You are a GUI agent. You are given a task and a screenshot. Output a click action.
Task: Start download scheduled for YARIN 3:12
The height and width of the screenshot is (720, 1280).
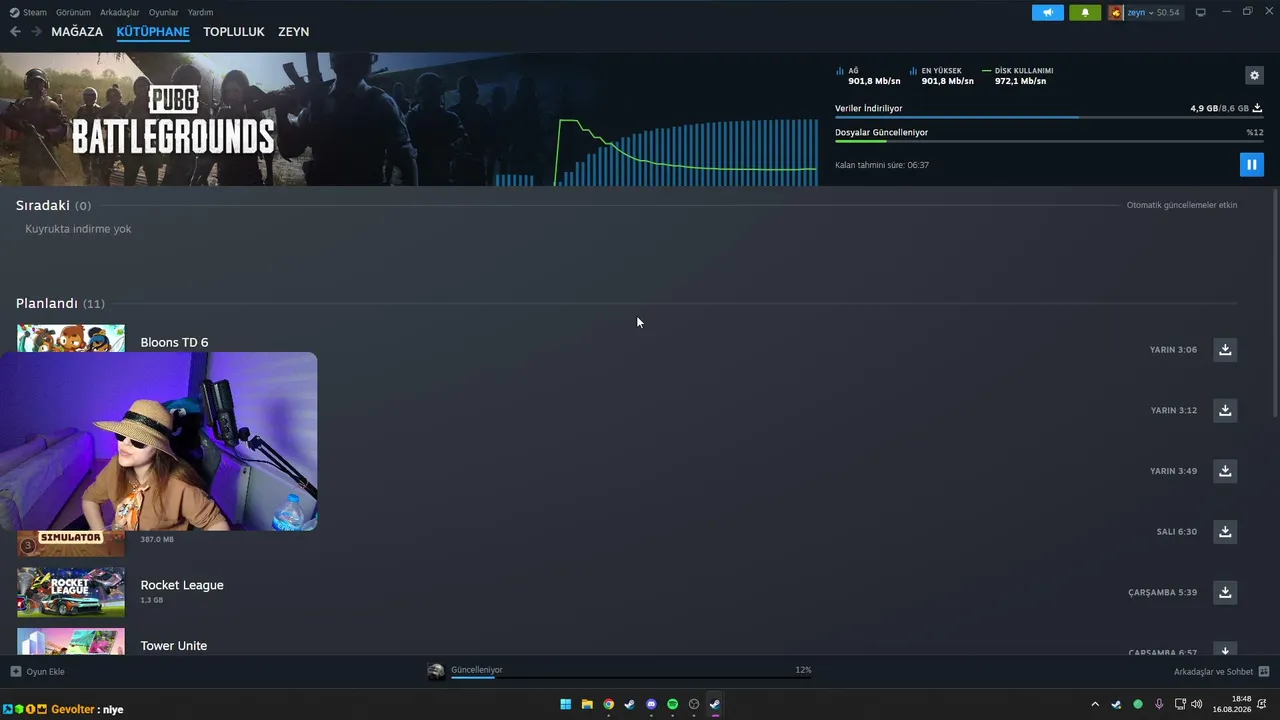coord(1225,410)
